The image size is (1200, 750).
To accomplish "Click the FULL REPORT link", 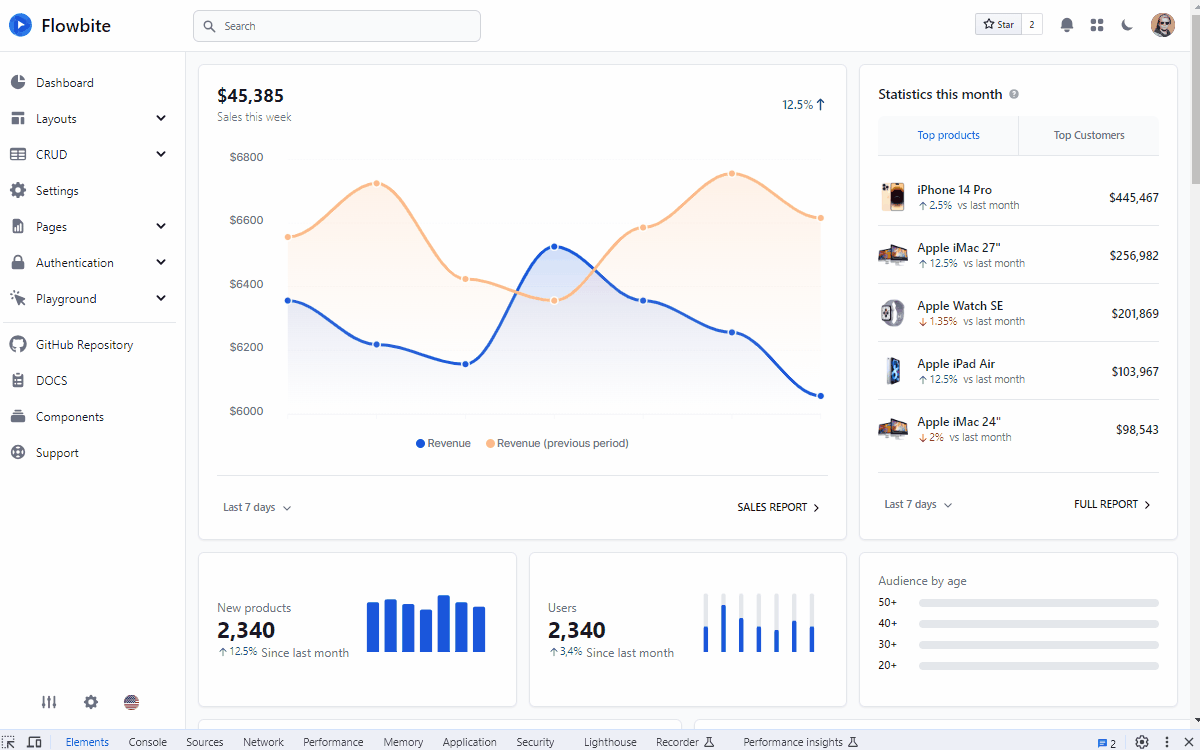I will [1111, 504].
